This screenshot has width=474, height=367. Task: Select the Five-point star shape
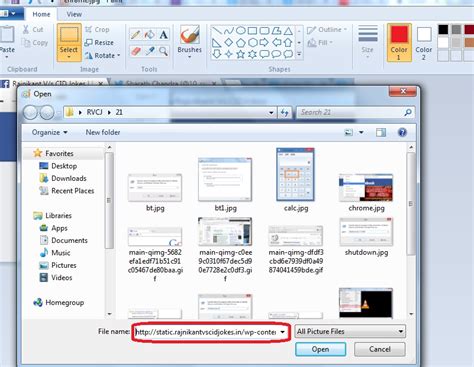tap(240, 54)
